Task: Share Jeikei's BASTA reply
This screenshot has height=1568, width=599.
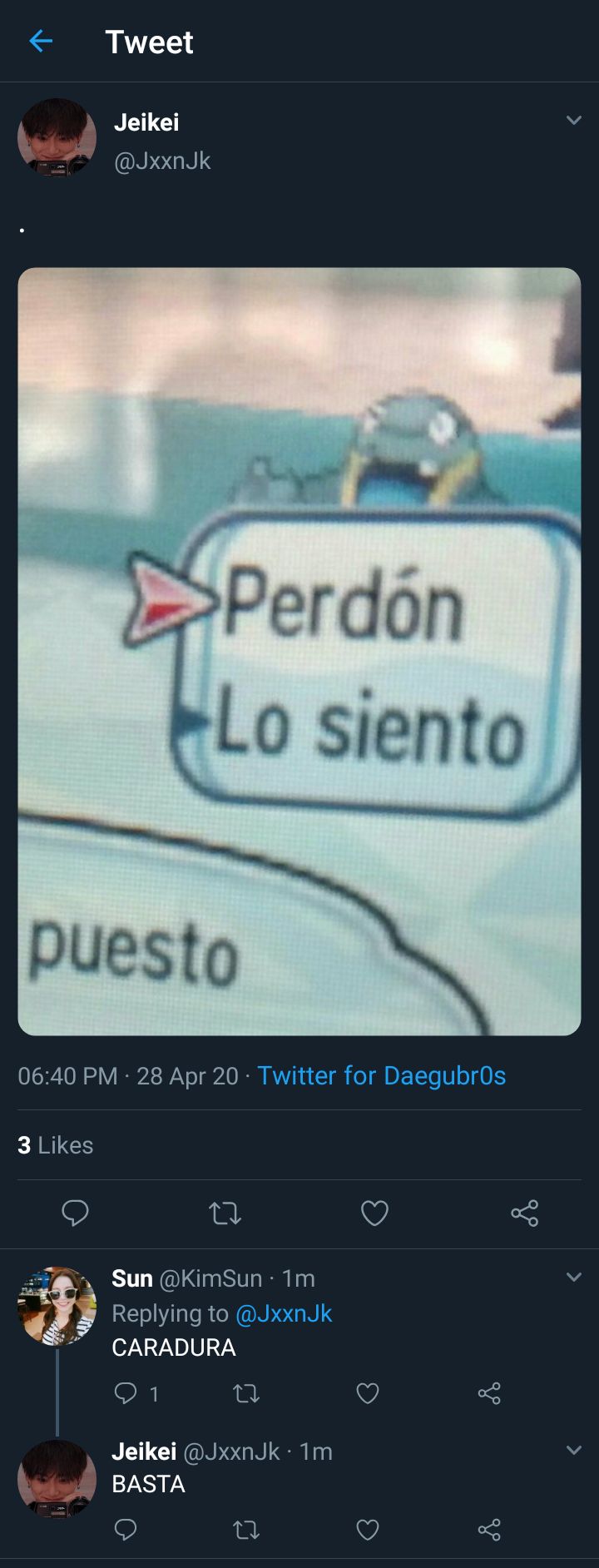Action: coord(489,1530)
